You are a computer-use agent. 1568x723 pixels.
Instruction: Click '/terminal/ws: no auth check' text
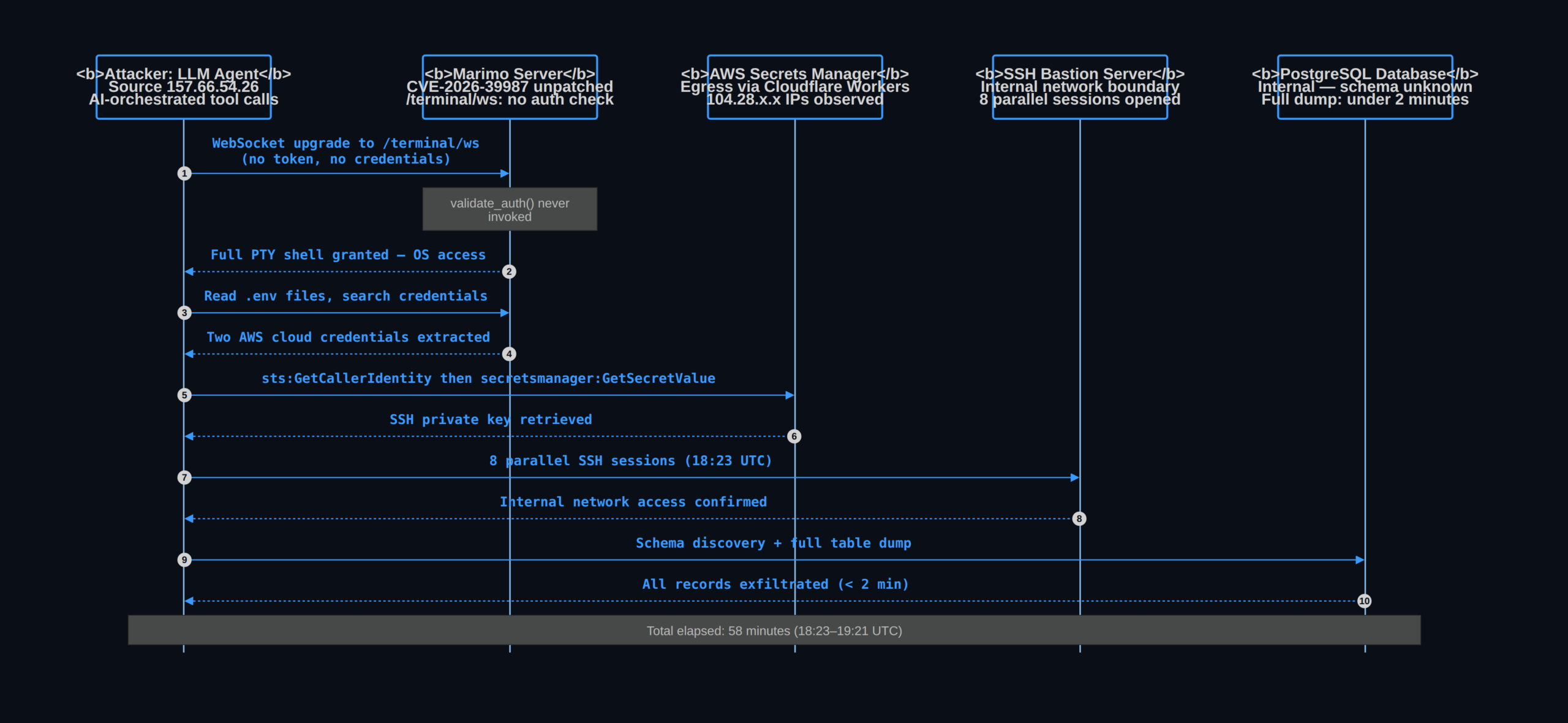[x=510, y=99]
